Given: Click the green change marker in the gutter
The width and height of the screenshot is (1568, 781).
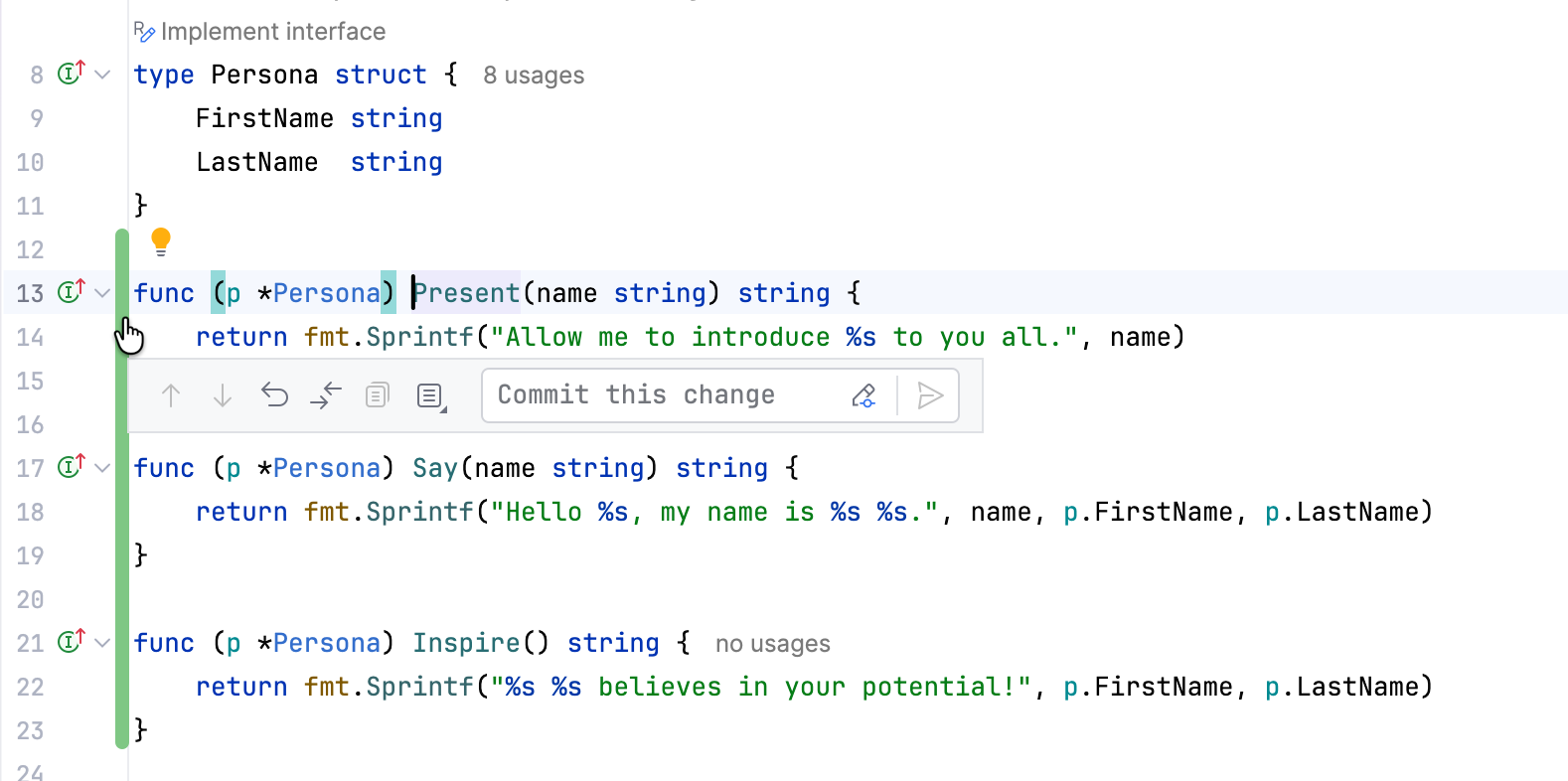Looking at the screenshot, I should point(122,488).
